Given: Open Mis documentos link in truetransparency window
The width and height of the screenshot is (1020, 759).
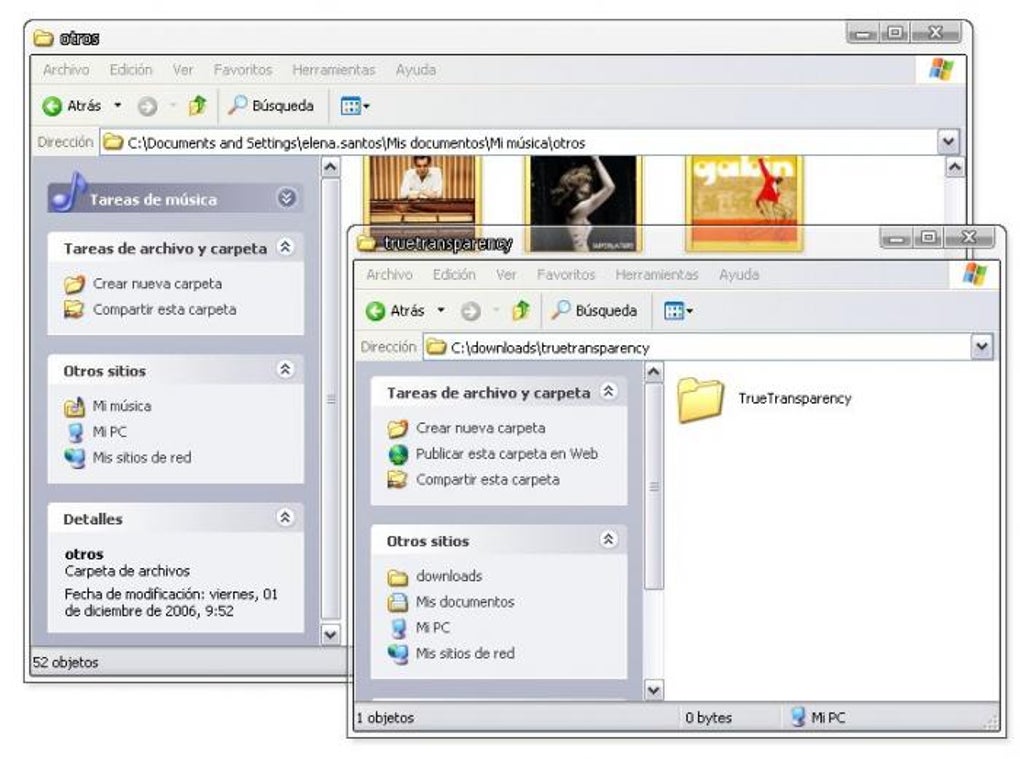Looking at the screenshot, I should point(465,602).
